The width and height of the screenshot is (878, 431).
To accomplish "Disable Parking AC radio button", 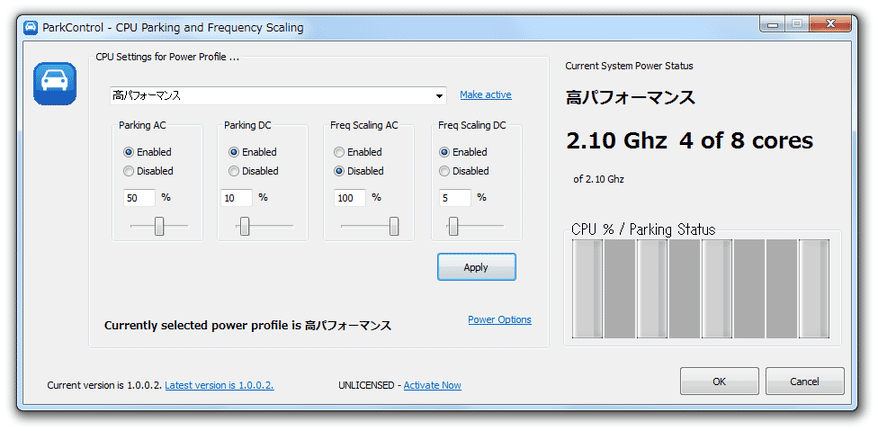I will pos(128,171).
